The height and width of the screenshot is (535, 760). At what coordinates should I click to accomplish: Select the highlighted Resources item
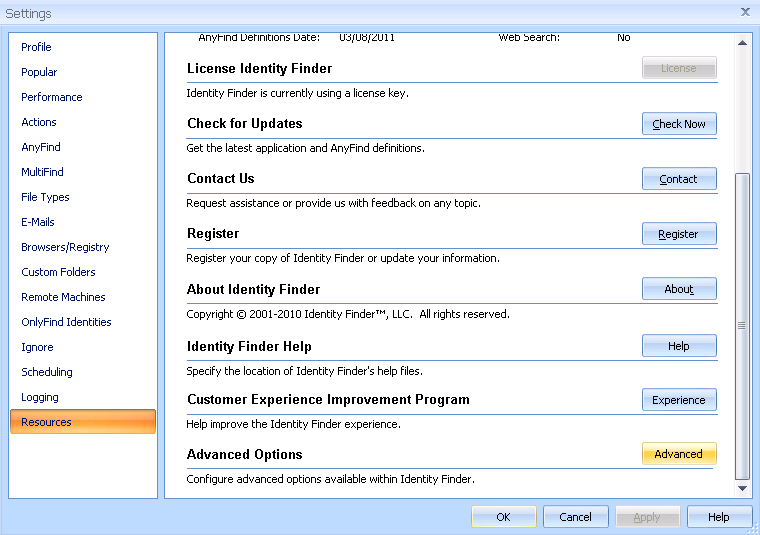(x=83, y=422)
